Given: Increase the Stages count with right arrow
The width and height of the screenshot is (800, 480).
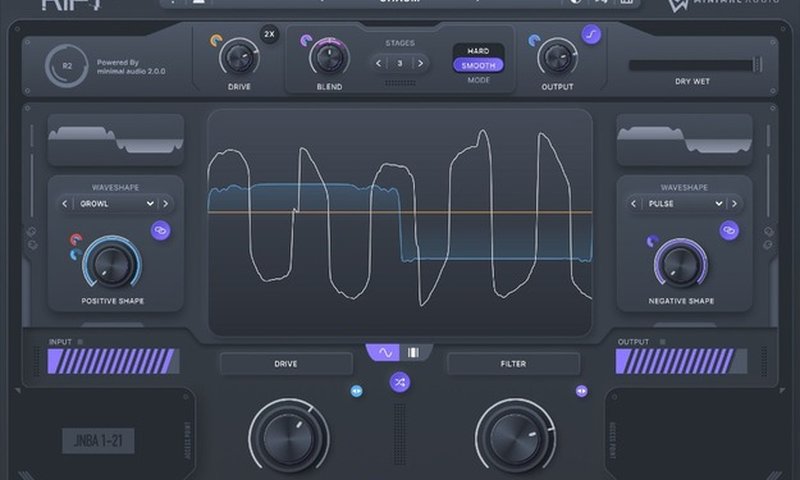Looking at the screenshot, I should click(420, 63).
